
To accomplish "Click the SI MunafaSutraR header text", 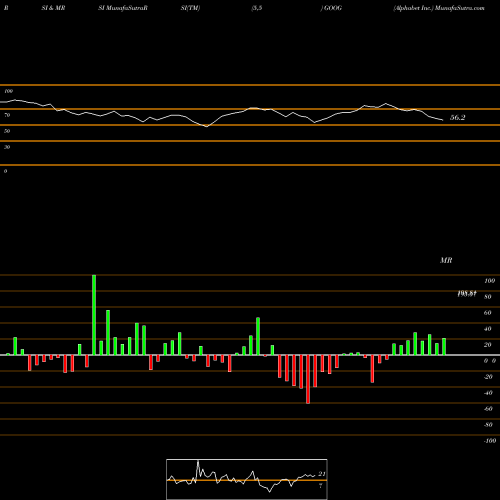I will (123, 8).
